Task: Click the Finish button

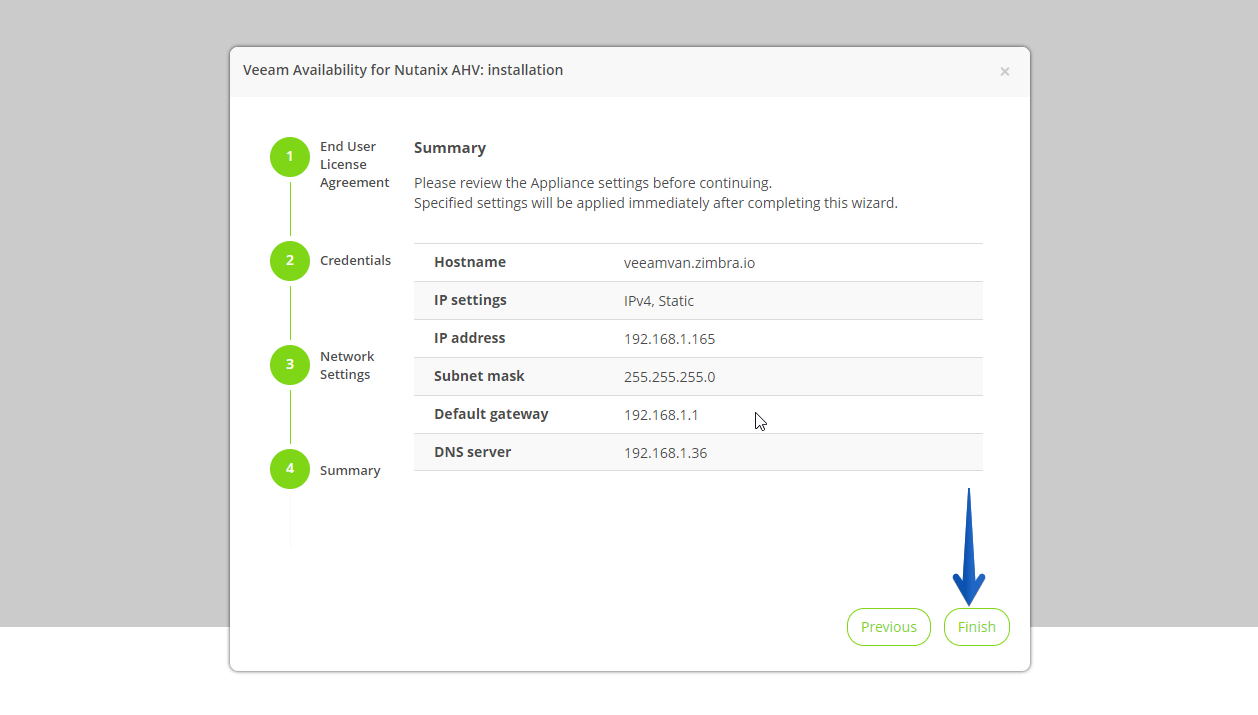Action: point(976,627)
